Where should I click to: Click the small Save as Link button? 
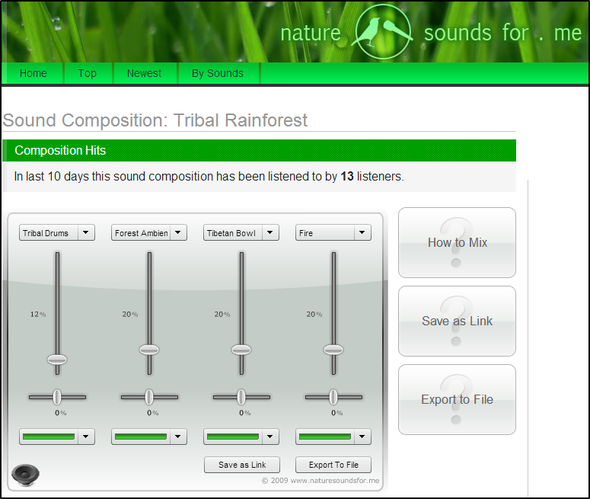click(x=242, y=465)
